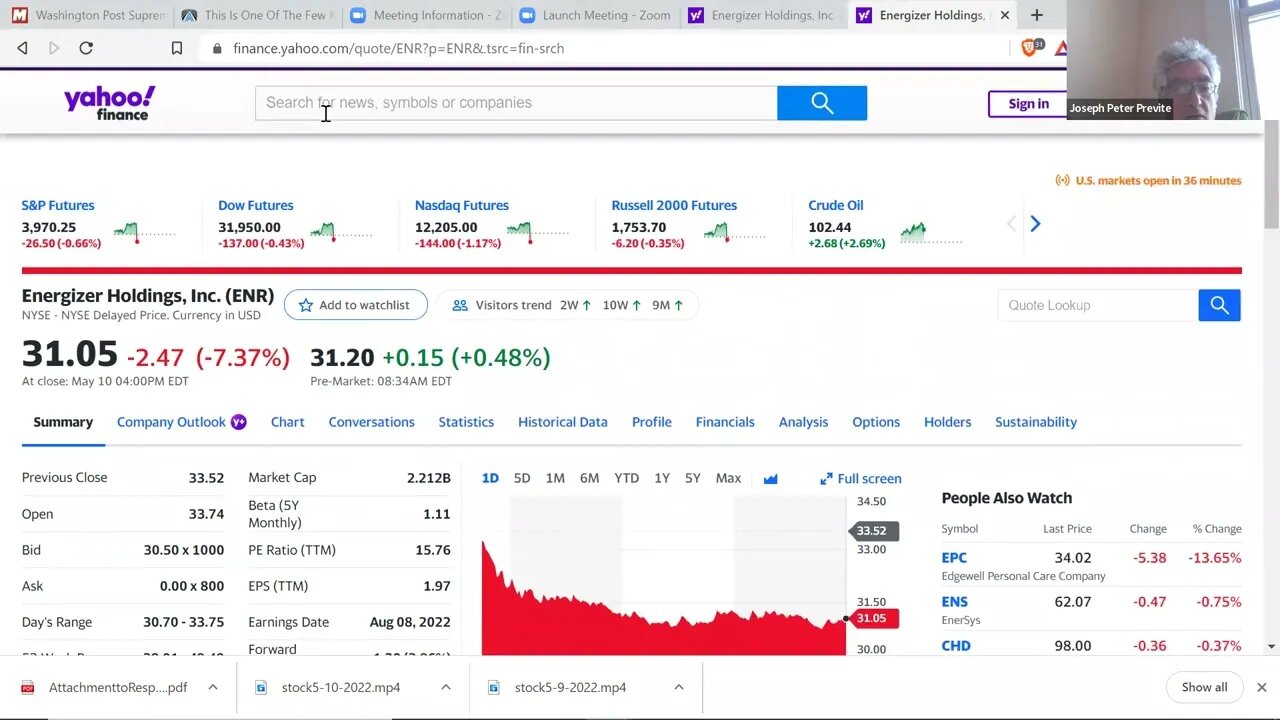Viewport: 1280px width, 720px height.
Task: Show next market summary items arrow
Action: point(1035,224)
